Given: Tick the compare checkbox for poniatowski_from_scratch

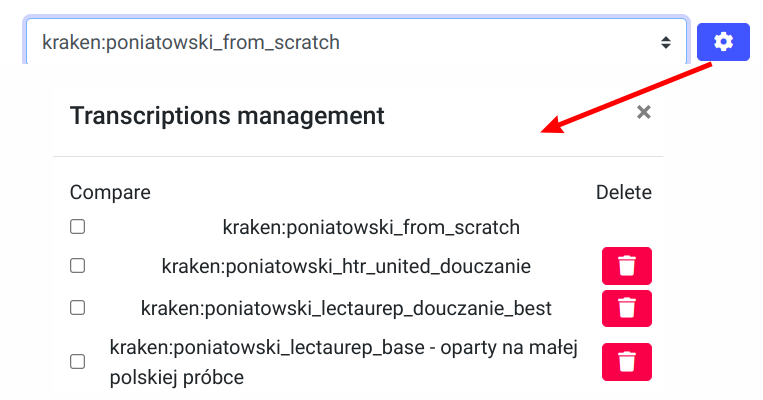Looking at the screenshot, I should click(77, 227).
